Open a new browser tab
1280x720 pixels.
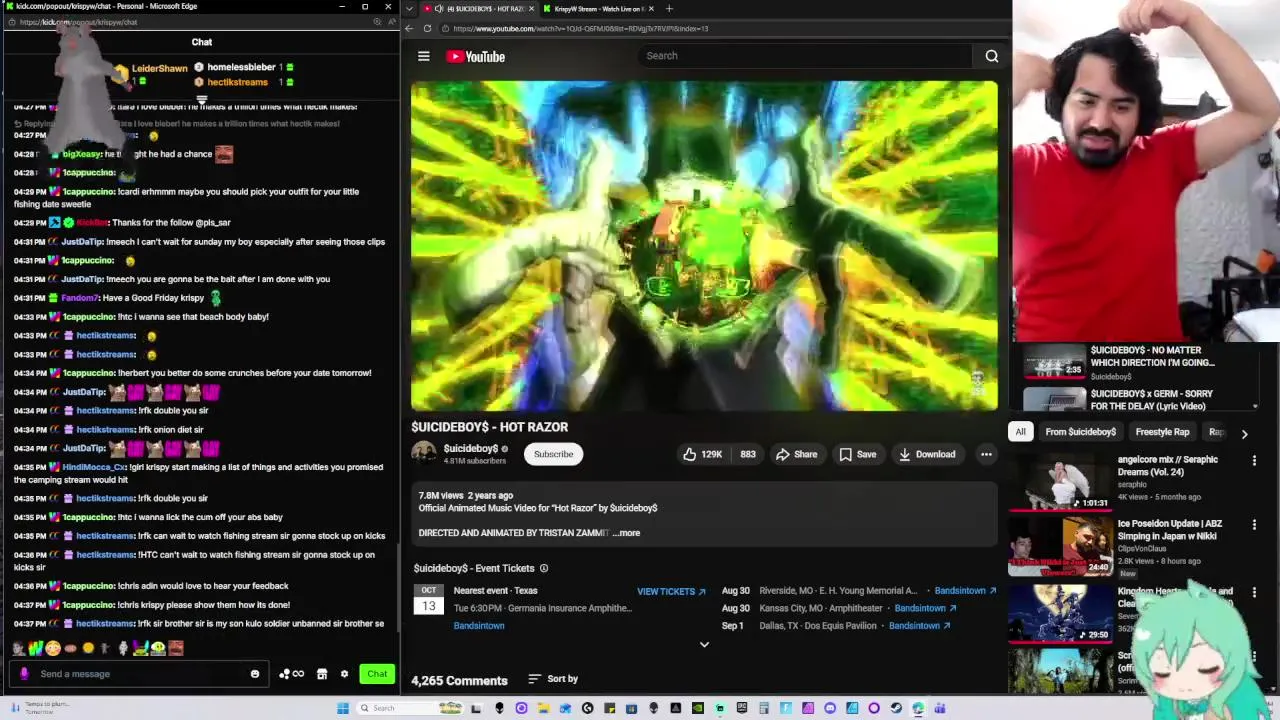[x=669, y=9]
